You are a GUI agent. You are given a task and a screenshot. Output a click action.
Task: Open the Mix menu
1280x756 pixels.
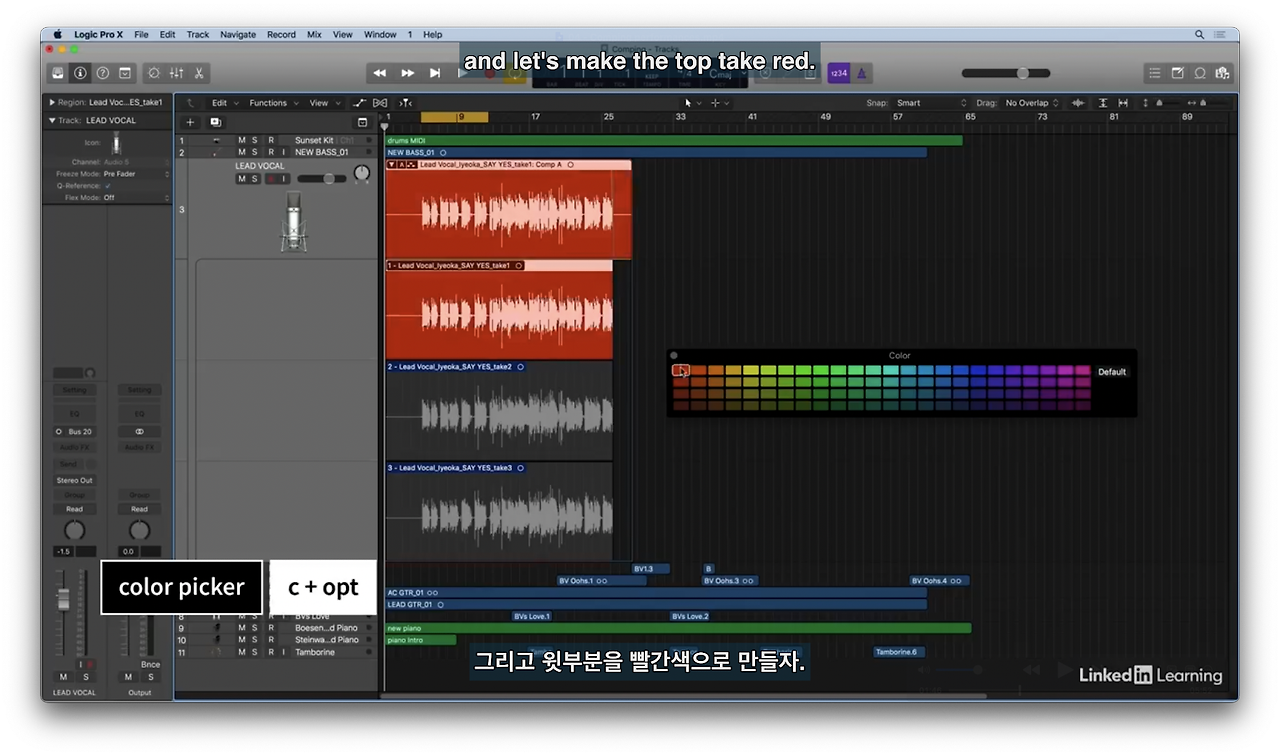click(314, 34)
